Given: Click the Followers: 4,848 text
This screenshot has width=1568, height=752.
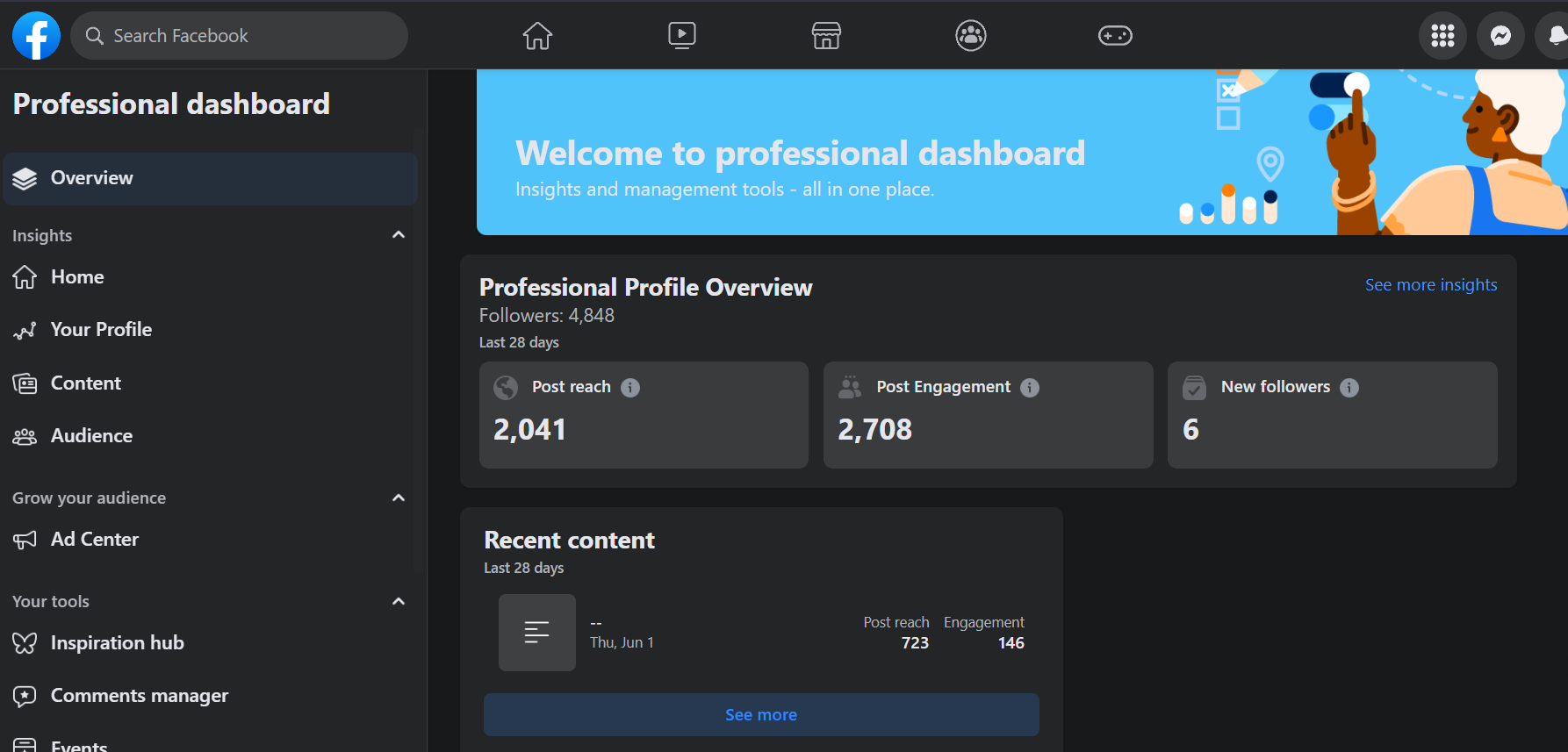Looking at the screenshot, I should click(547, 316).
